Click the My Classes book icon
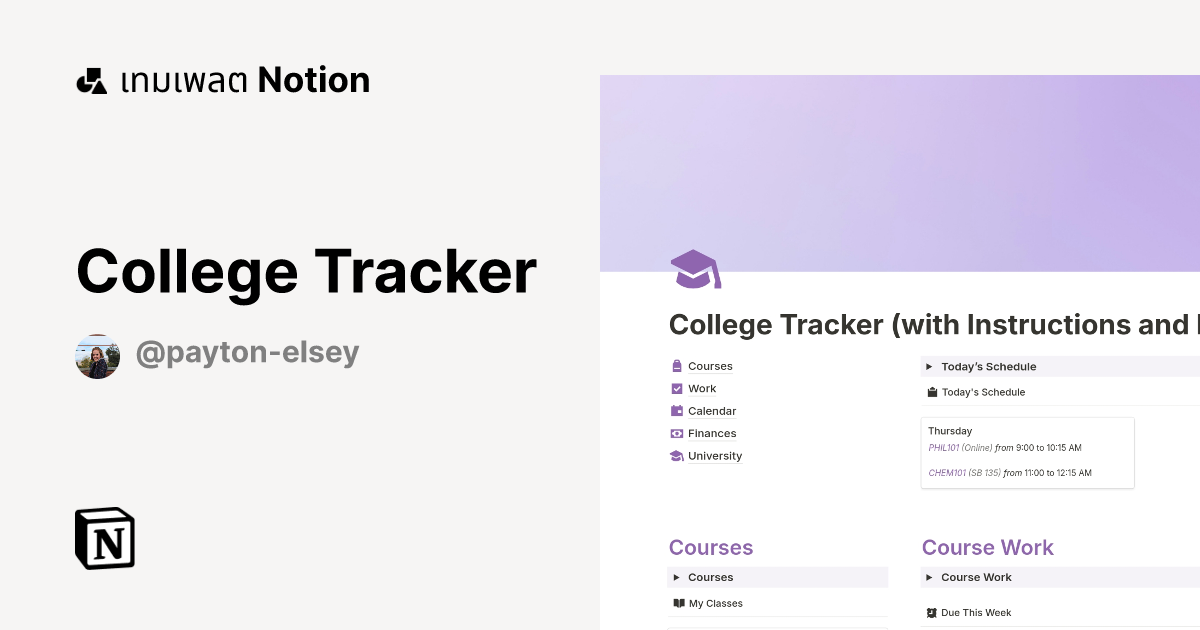 679,603
